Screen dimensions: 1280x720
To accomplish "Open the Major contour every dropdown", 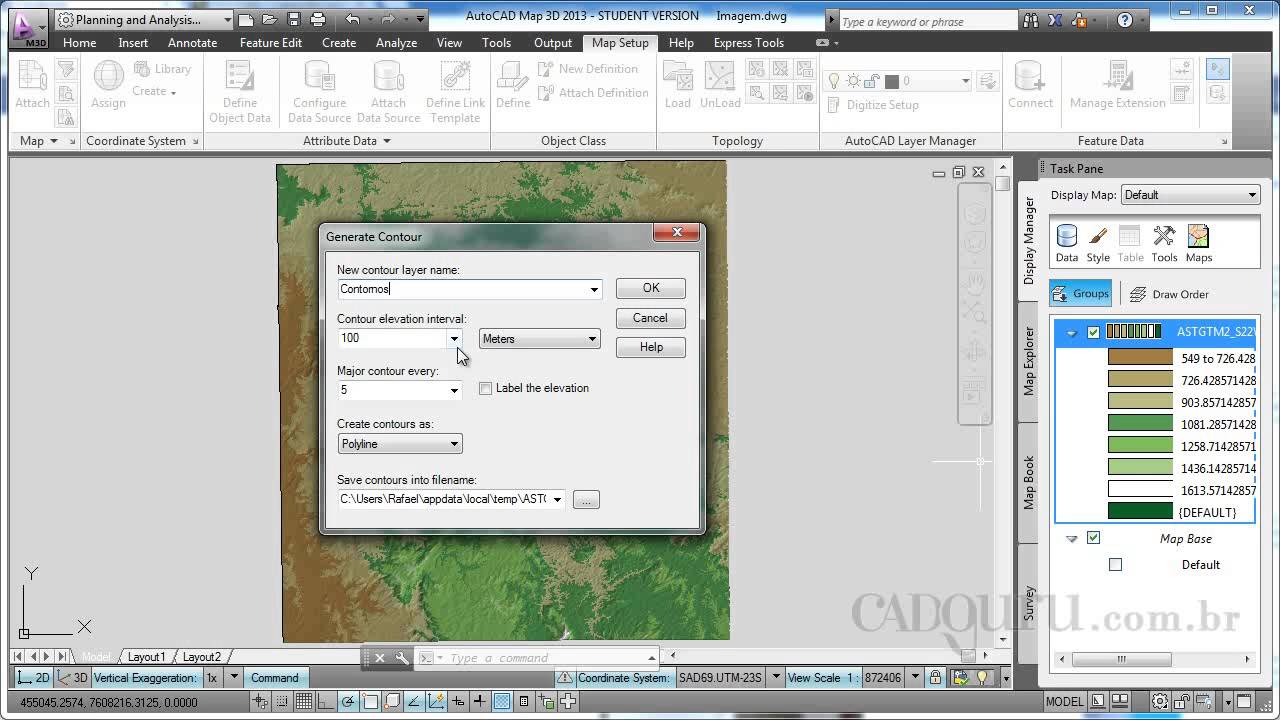I will pos(454,390).
